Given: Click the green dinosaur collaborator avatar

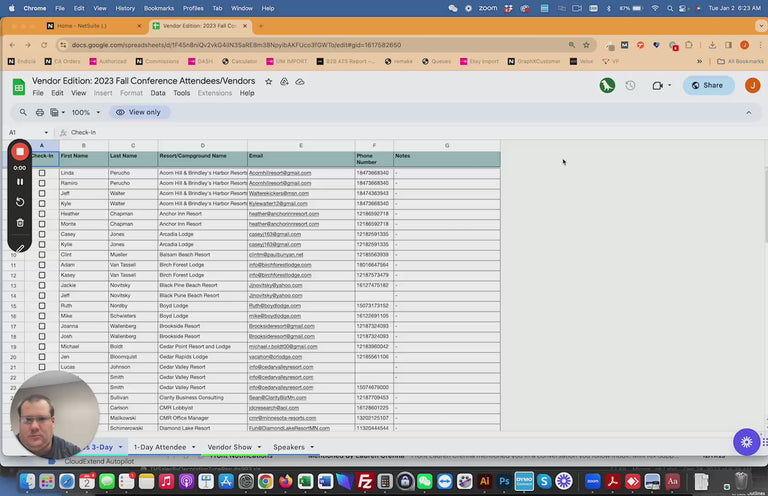Looking at the screenshot, I should (x=607, y=85).
